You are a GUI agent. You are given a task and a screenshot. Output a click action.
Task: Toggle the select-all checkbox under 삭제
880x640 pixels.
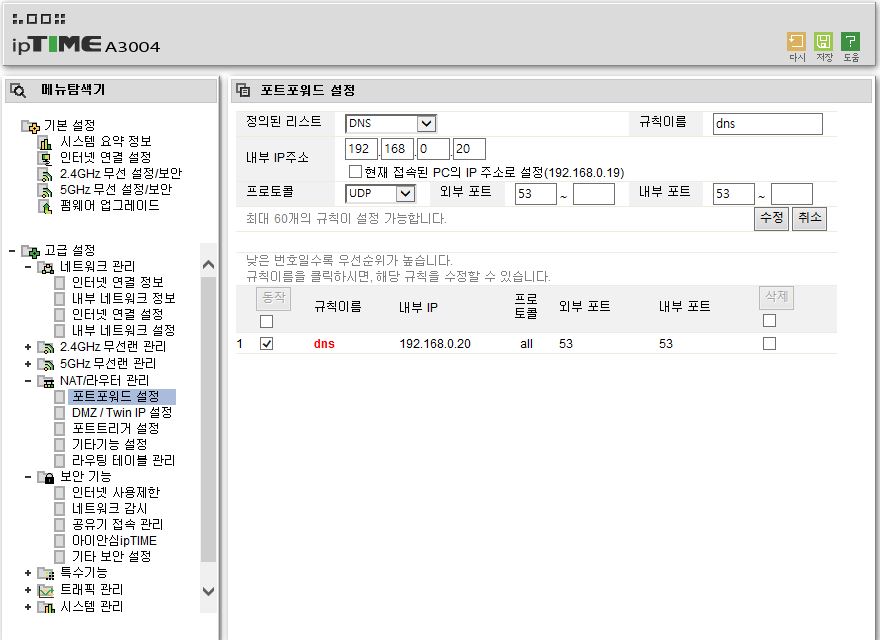(769, 321)
